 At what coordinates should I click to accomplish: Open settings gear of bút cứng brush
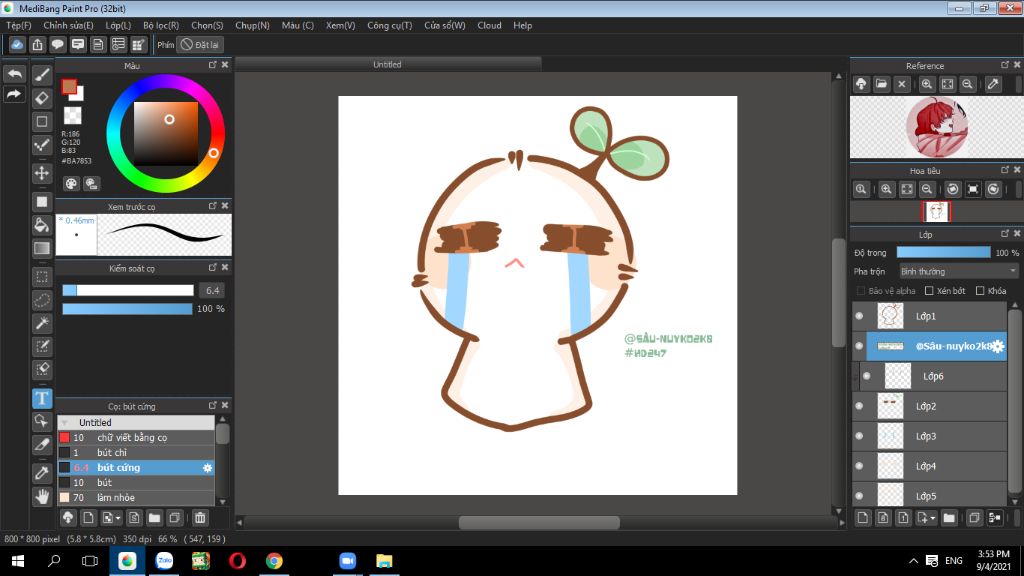[207, 468]
